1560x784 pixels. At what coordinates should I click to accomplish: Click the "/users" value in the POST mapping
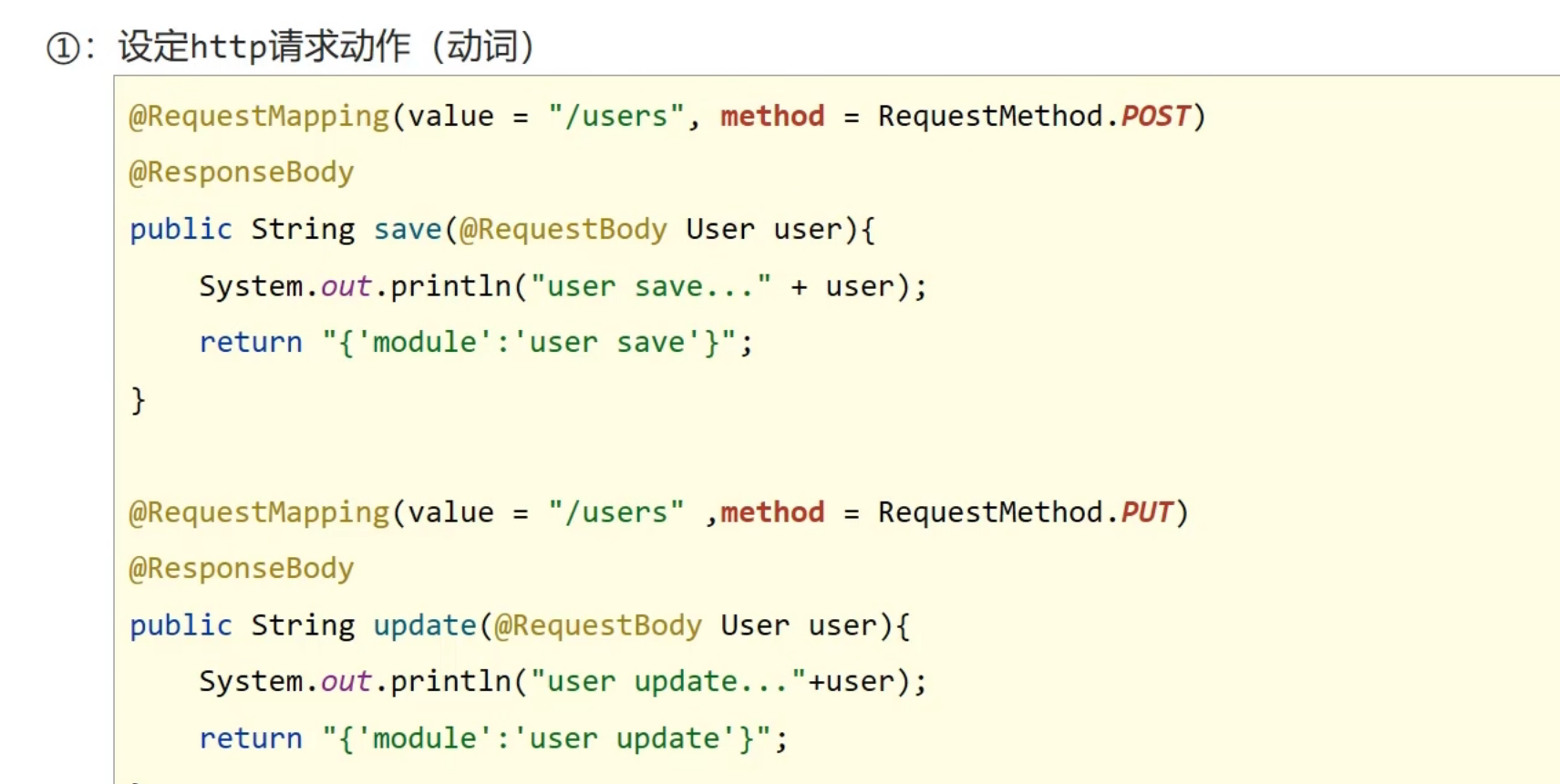(616, 116)
